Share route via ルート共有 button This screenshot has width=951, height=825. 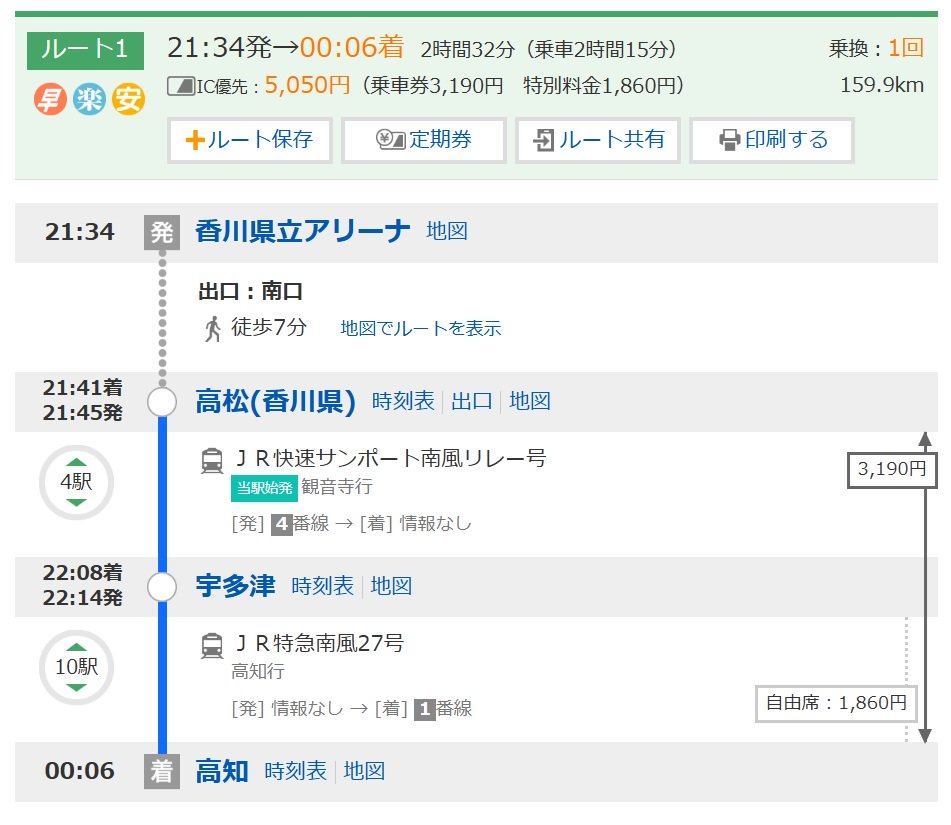click(x=598, y=140)
